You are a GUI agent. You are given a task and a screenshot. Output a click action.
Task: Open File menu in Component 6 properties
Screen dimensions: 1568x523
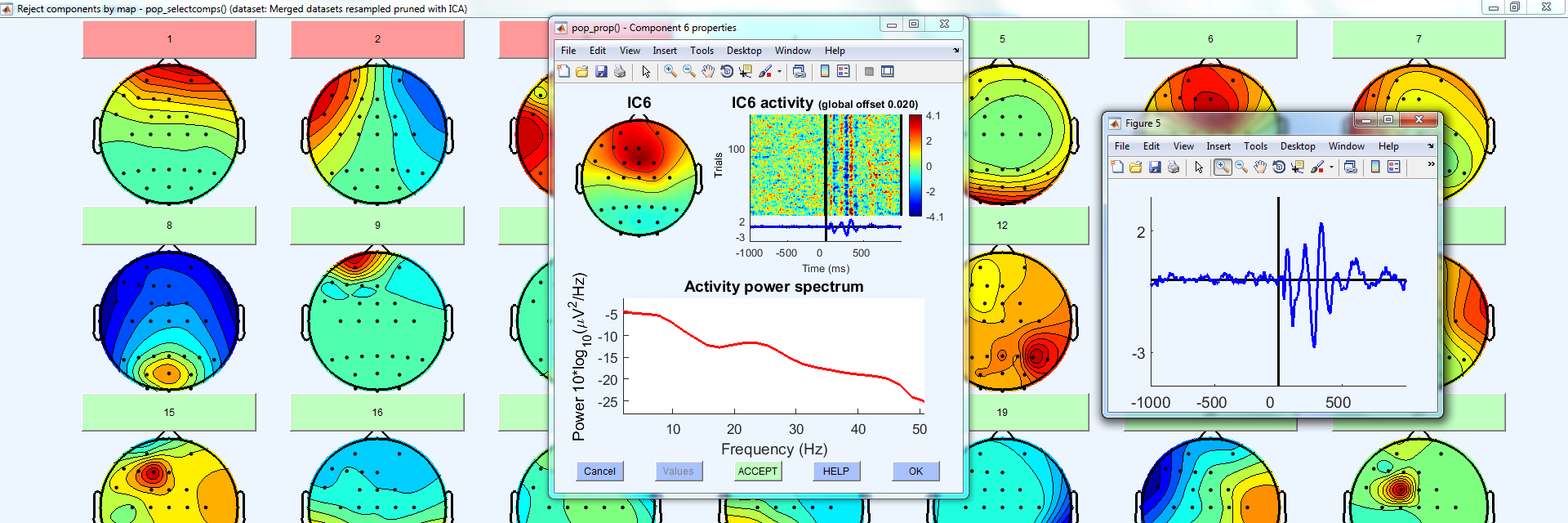coord(568,51)
